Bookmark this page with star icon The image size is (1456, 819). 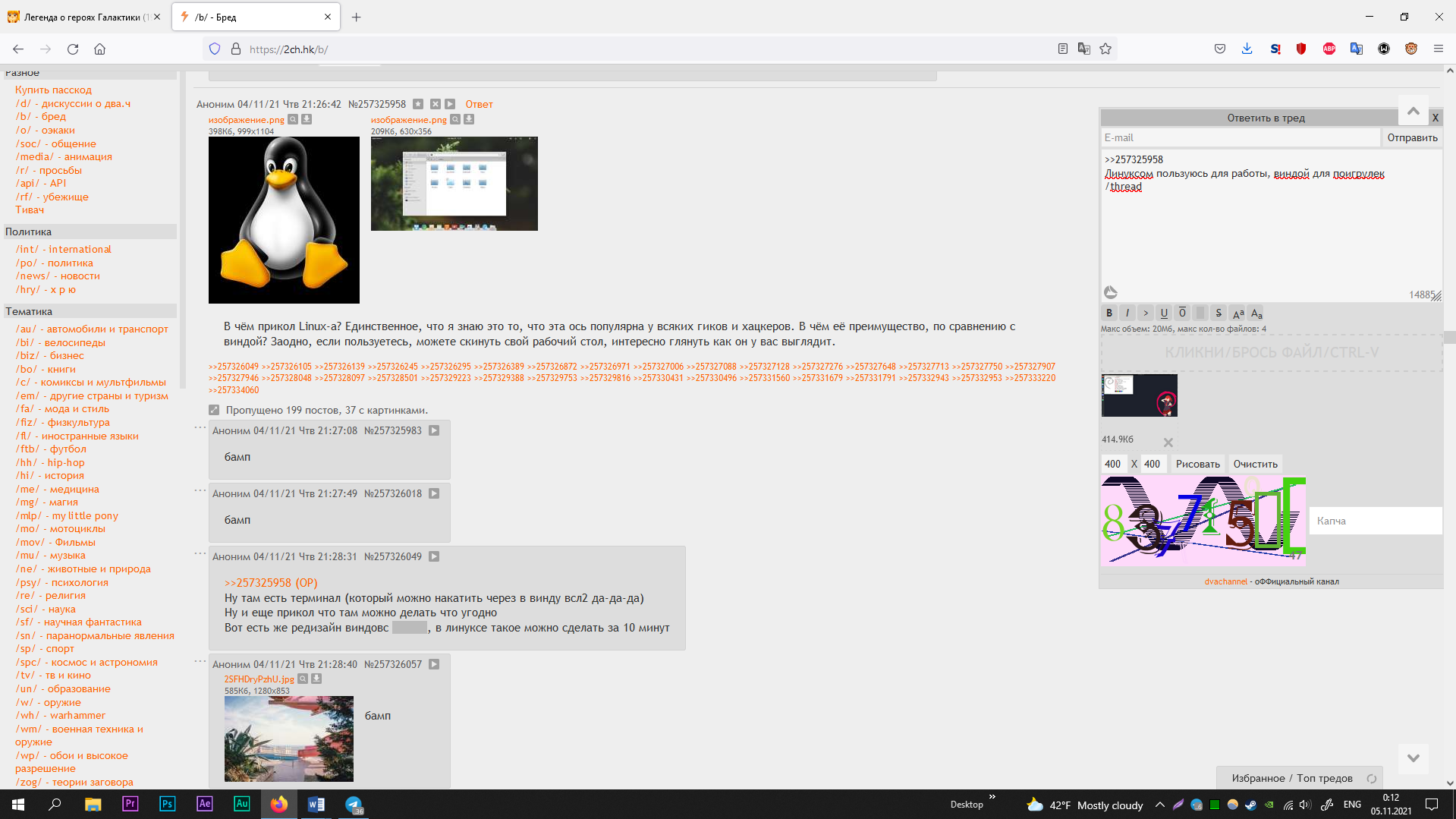click(x=1105, y=49)
